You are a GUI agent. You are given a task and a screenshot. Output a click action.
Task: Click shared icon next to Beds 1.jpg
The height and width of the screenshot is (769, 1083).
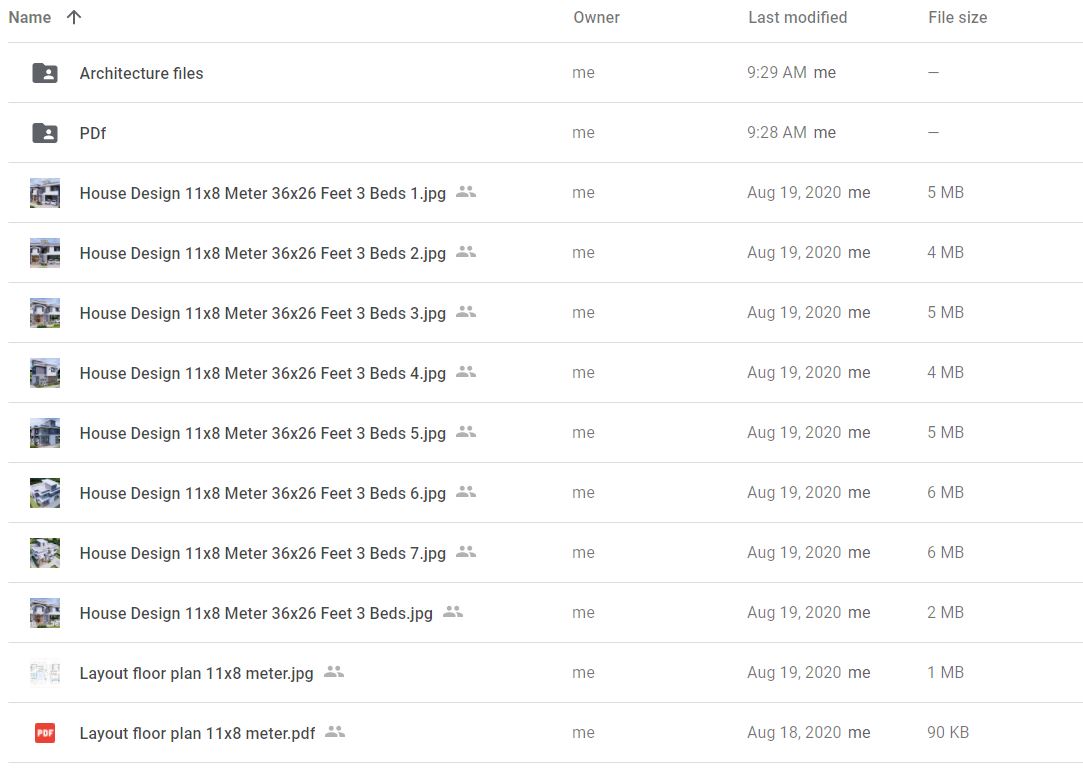click(466, 192)
